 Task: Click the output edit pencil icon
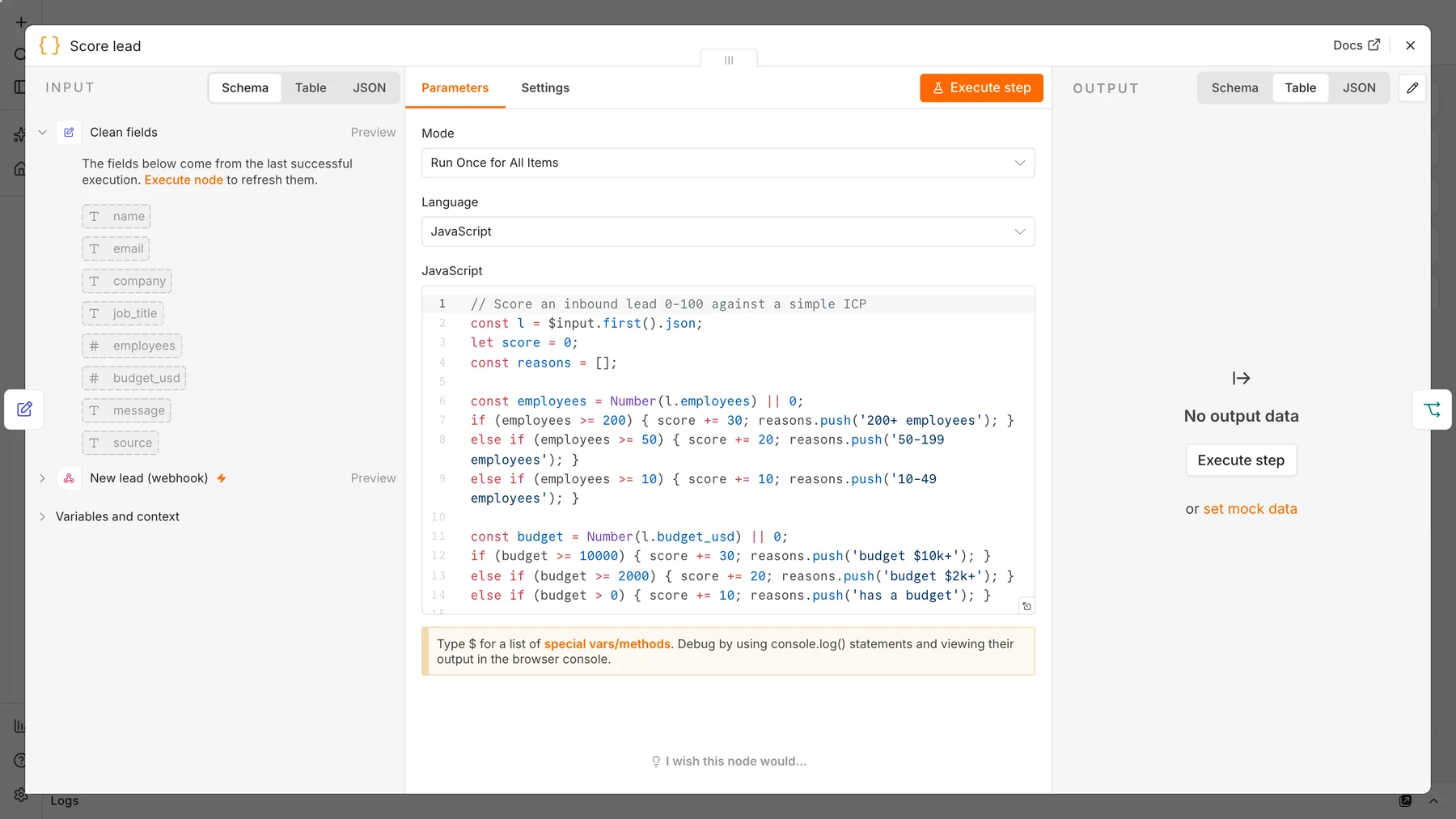click(x=1412, y=87)
